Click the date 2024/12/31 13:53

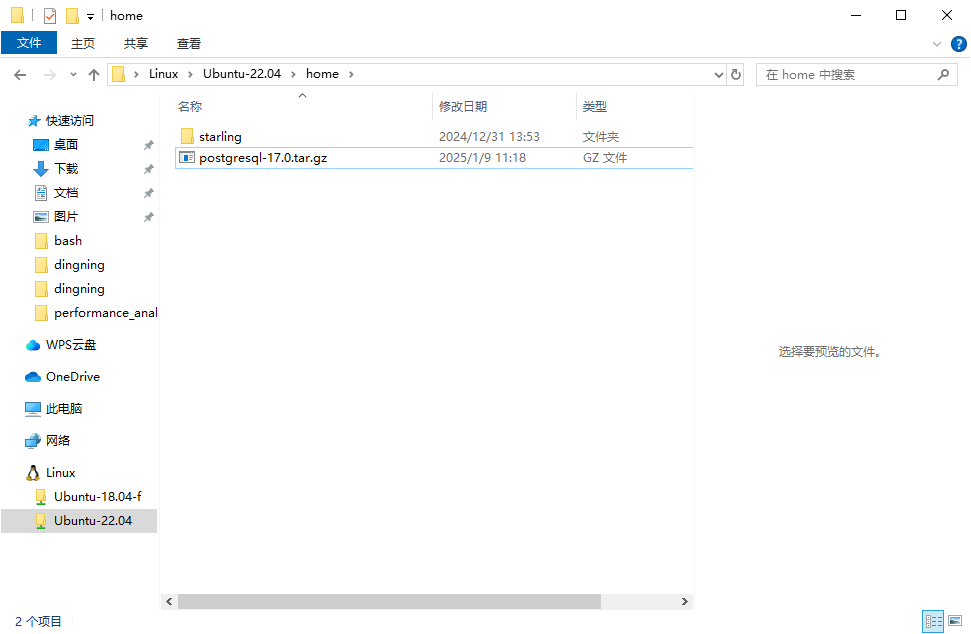click(x=489, y=136)
